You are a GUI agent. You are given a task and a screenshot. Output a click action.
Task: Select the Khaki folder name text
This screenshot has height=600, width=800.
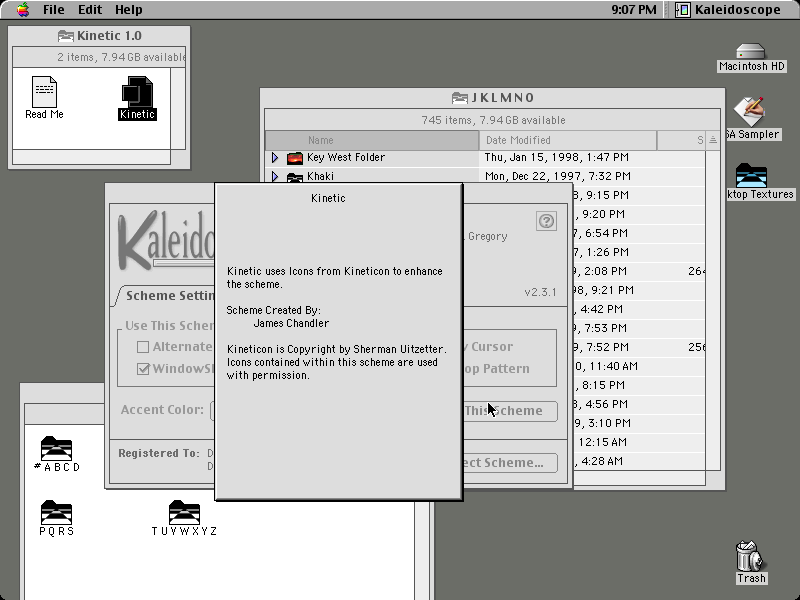[320, 177]
